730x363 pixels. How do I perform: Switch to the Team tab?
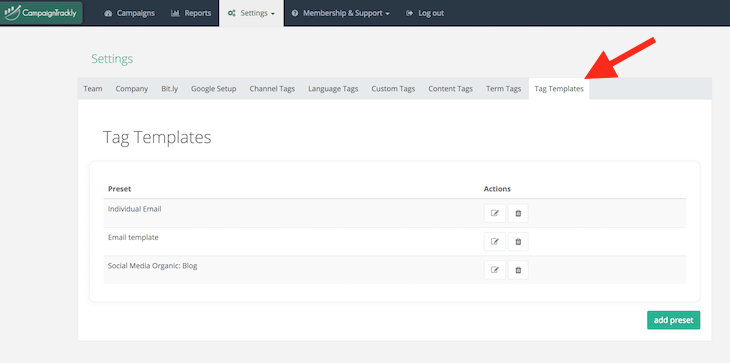click(x=93, y=88)
